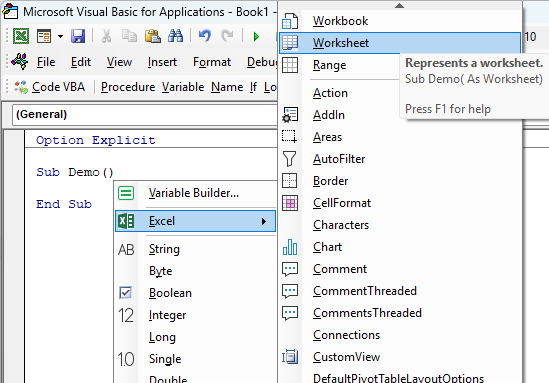Image resolution: width=549 pixels, height=383 pixels.
Task: Open the Procedure toolbar menu
Action: coord(128,87)
